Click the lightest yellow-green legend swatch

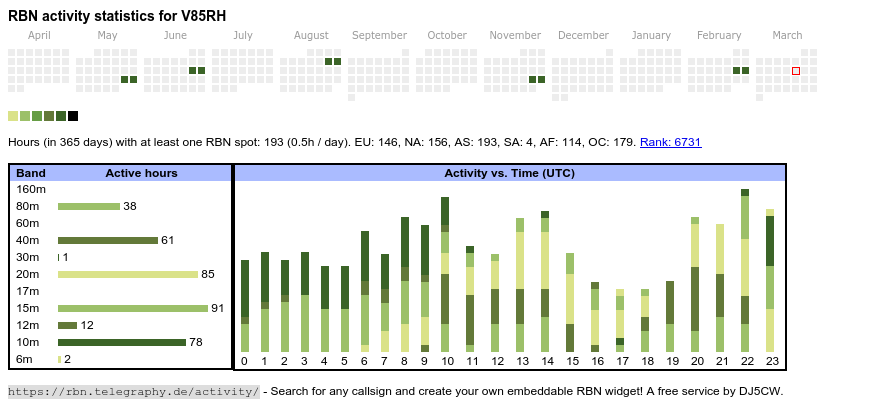(x=13, y=116)
